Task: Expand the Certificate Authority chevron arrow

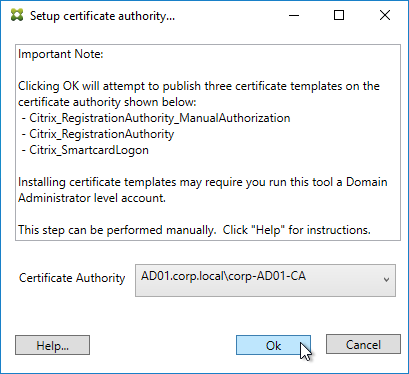Action: click(386, 280)
